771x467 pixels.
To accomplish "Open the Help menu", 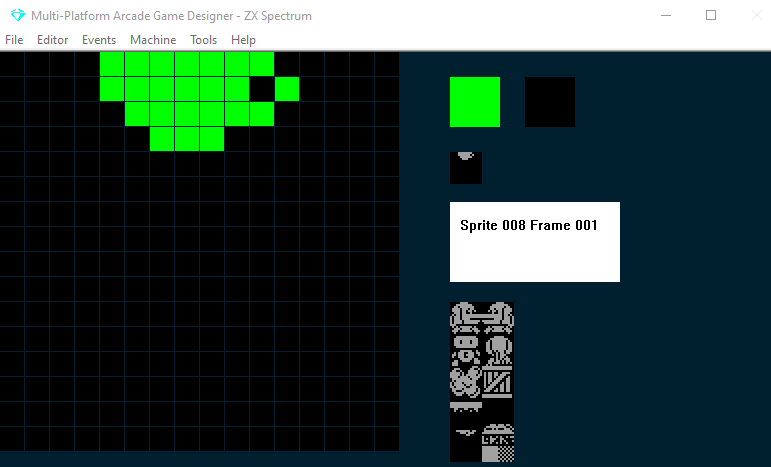I will point(243,40).
